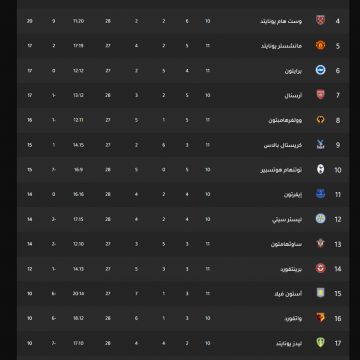Click the Arsenal crest icon
The width and height of the screenshot is (360, 360).
[x=320, y=95]
